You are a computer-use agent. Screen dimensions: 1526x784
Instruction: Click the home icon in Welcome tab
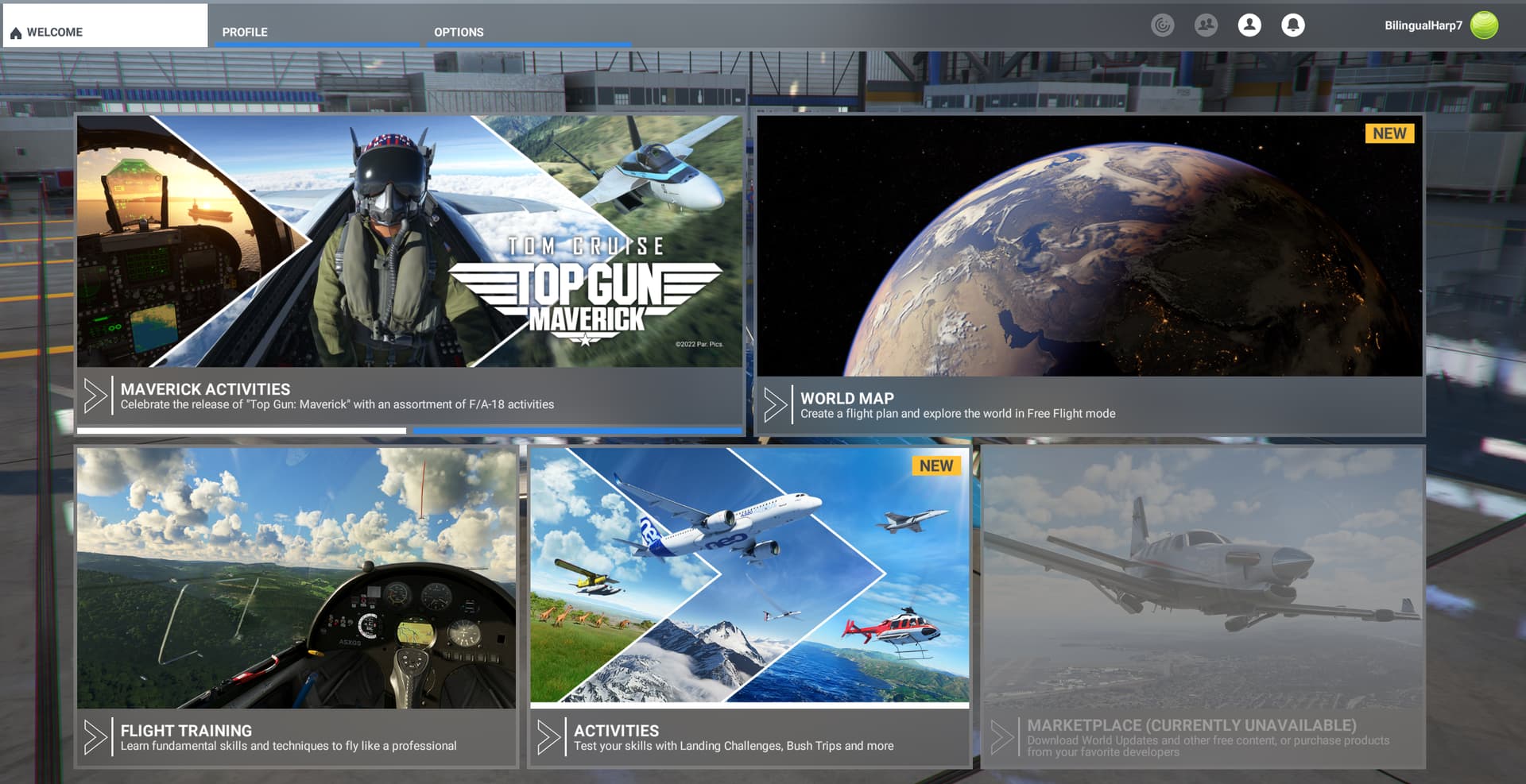point(16,33)
